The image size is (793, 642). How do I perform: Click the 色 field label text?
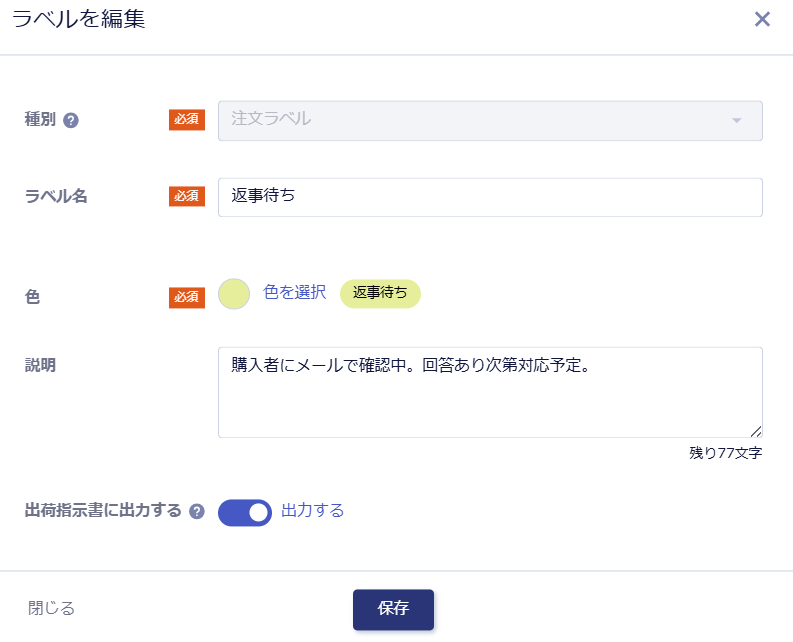(32, 297)
